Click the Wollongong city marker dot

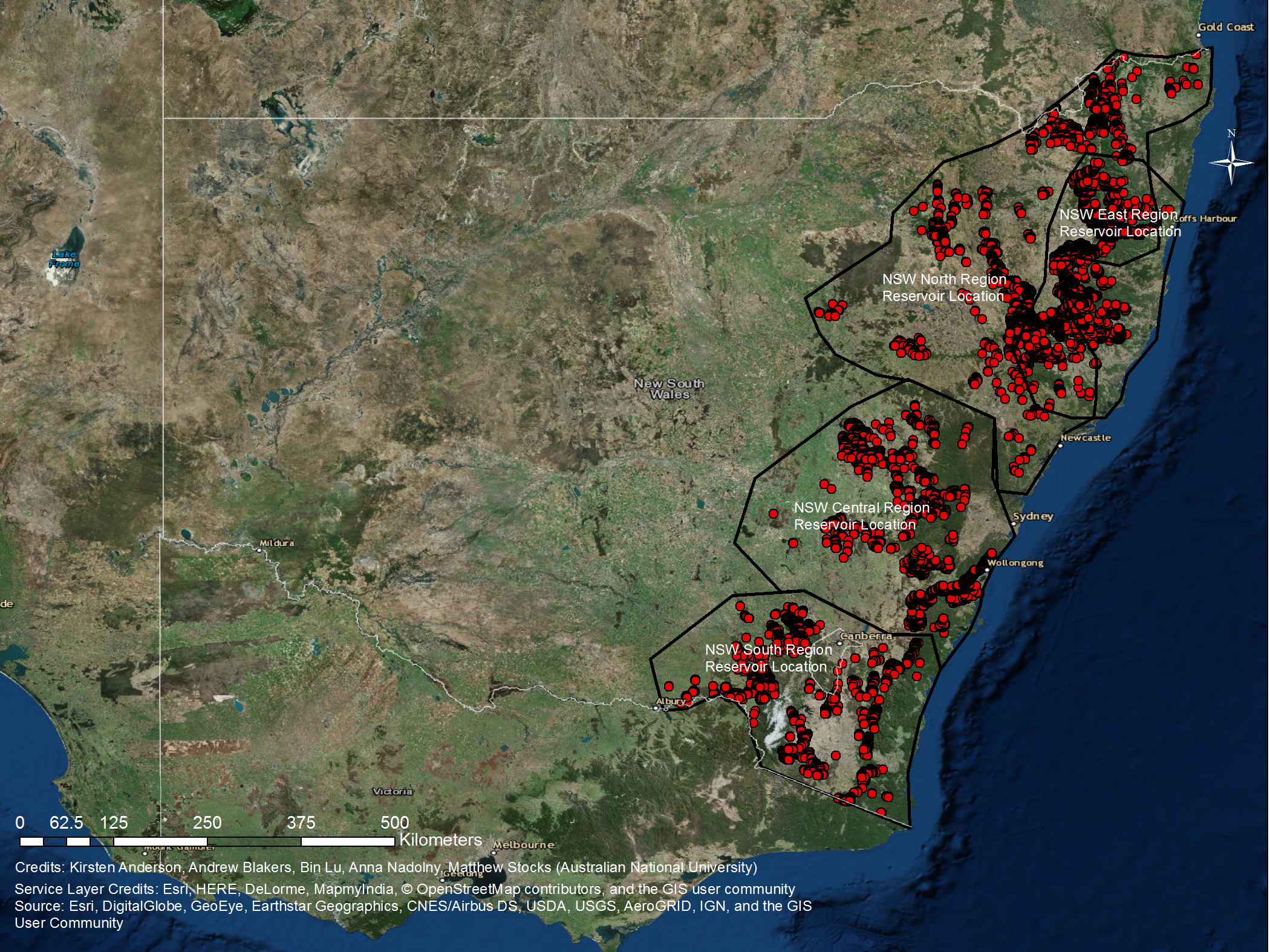(988, 570)
